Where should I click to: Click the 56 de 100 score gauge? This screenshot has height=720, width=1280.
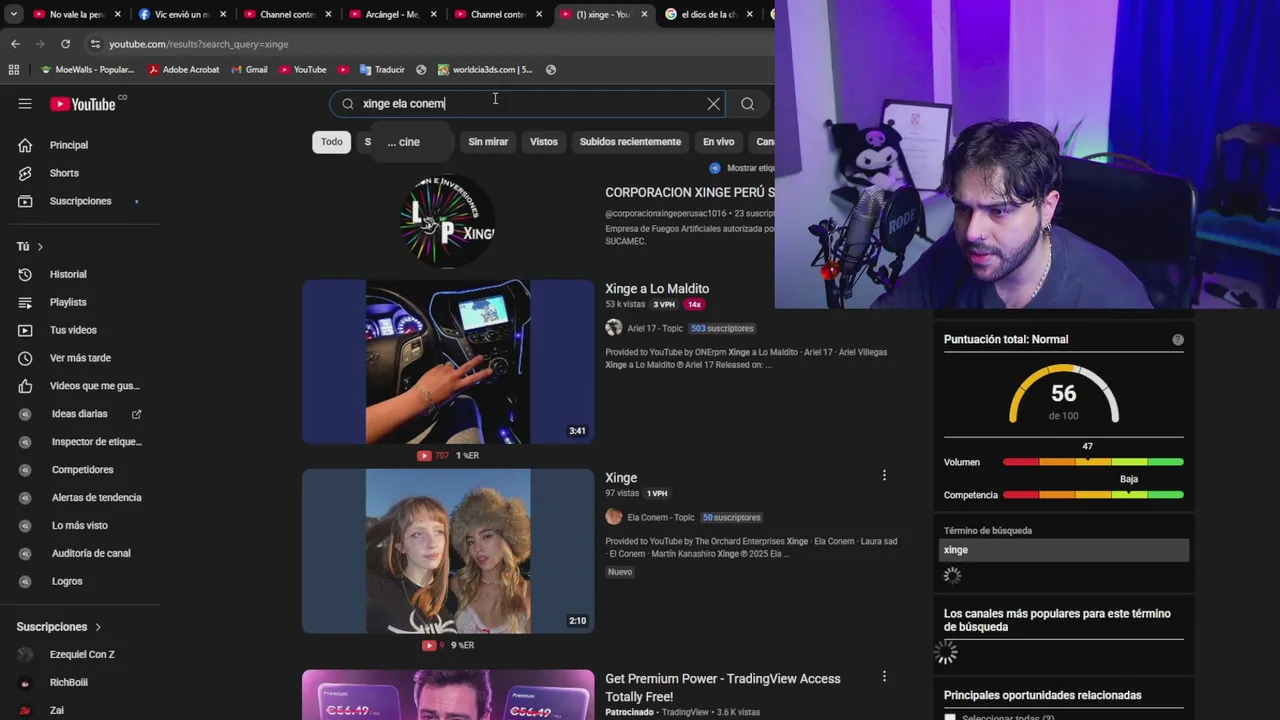click(1063, 395)
